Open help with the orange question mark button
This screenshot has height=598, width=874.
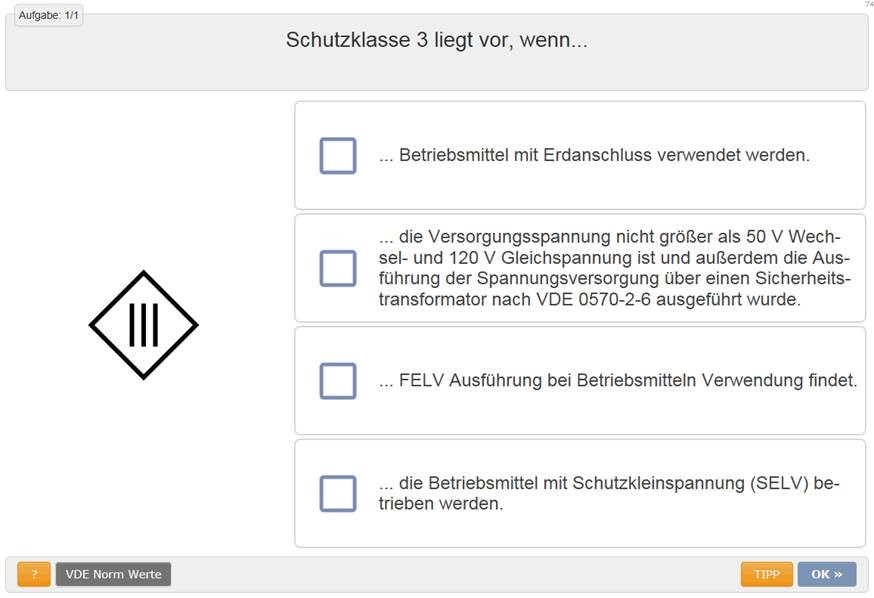[x=33, y=574]
